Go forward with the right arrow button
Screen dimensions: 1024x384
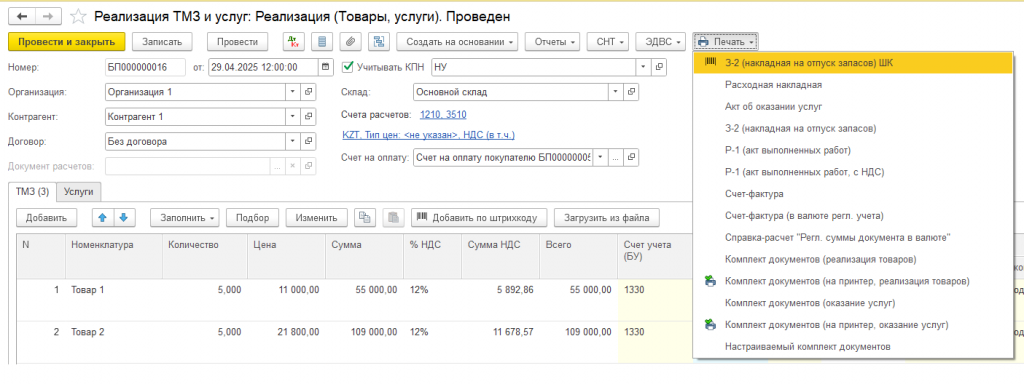pyautogui.click(x=48, y=16)
